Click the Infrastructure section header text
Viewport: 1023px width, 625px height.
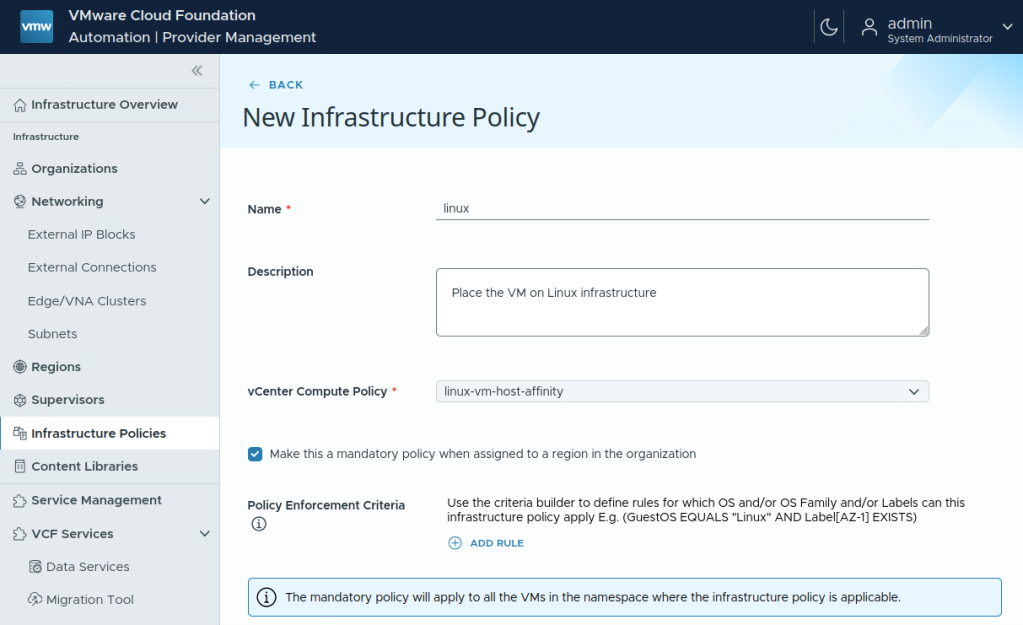click(46, 136)
